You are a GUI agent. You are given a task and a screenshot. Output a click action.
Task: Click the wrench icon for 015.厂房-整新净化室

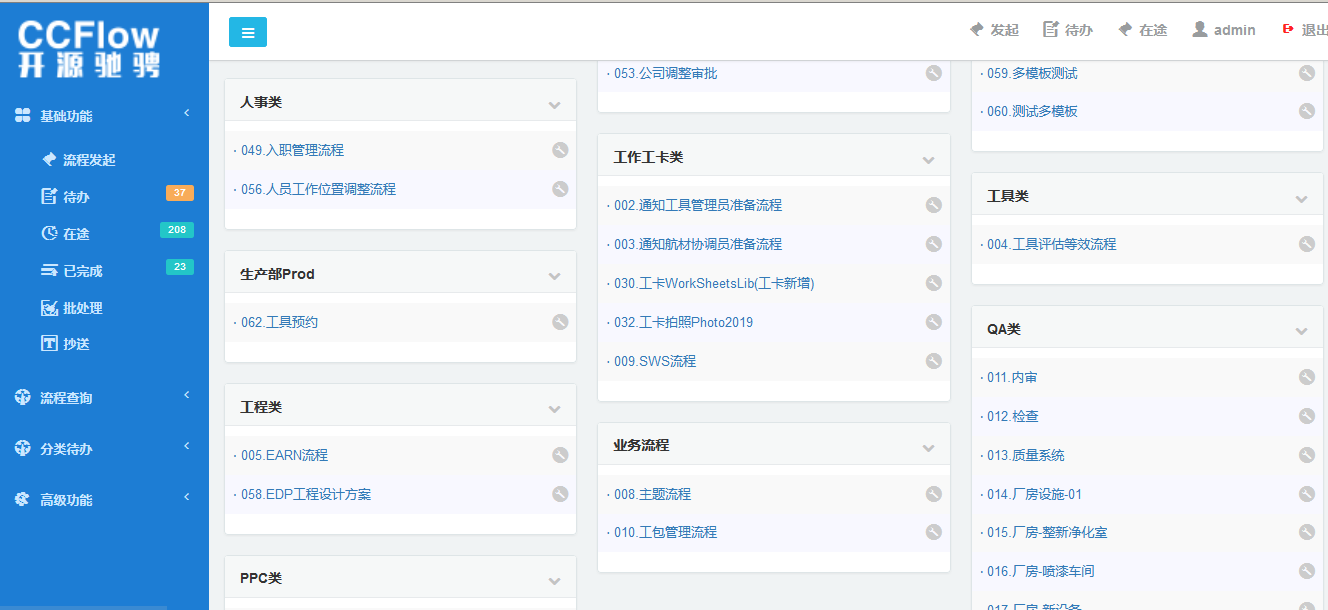[1307, 532]
